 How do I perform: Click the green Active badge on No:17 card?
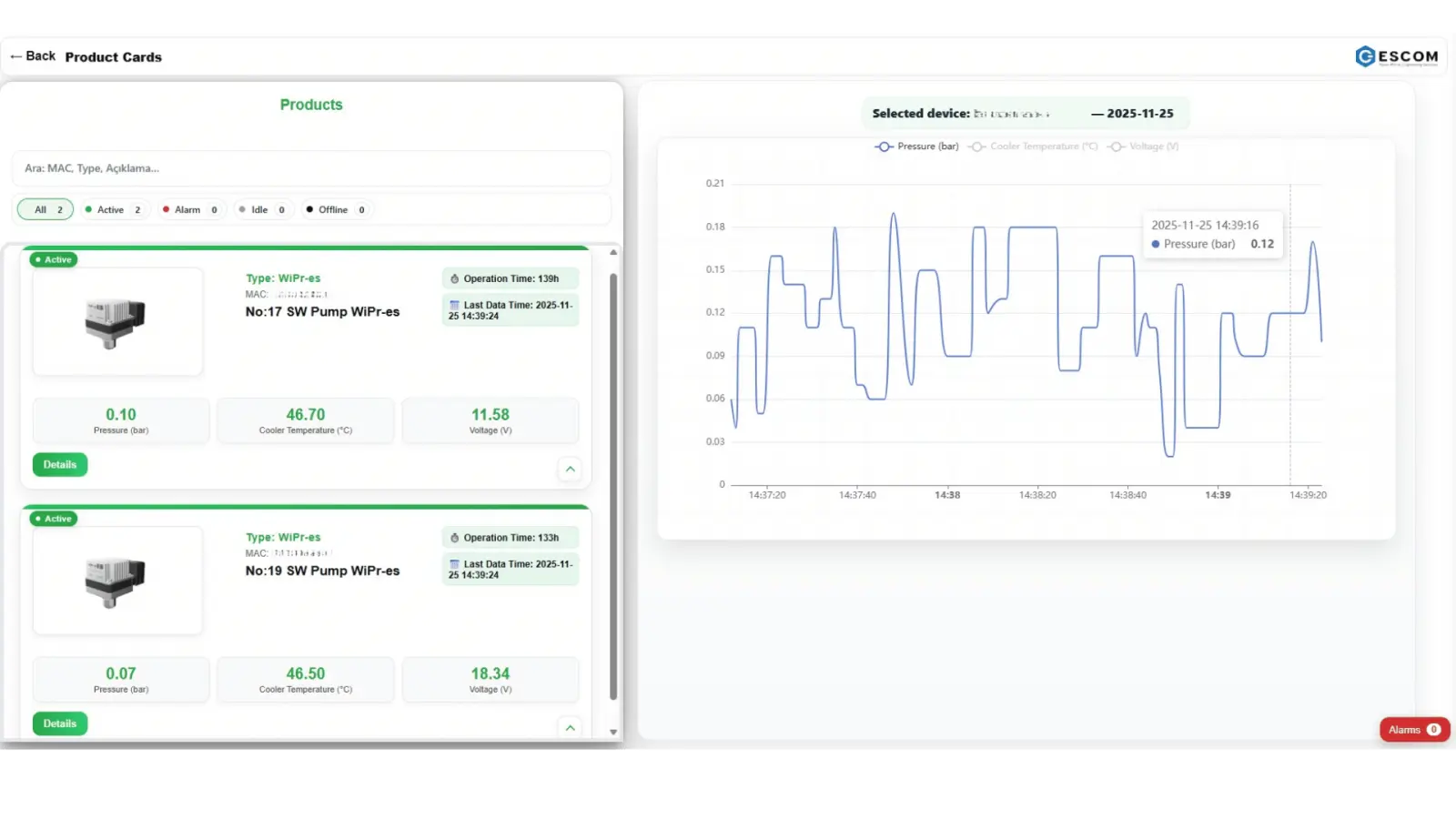[54, 259]
